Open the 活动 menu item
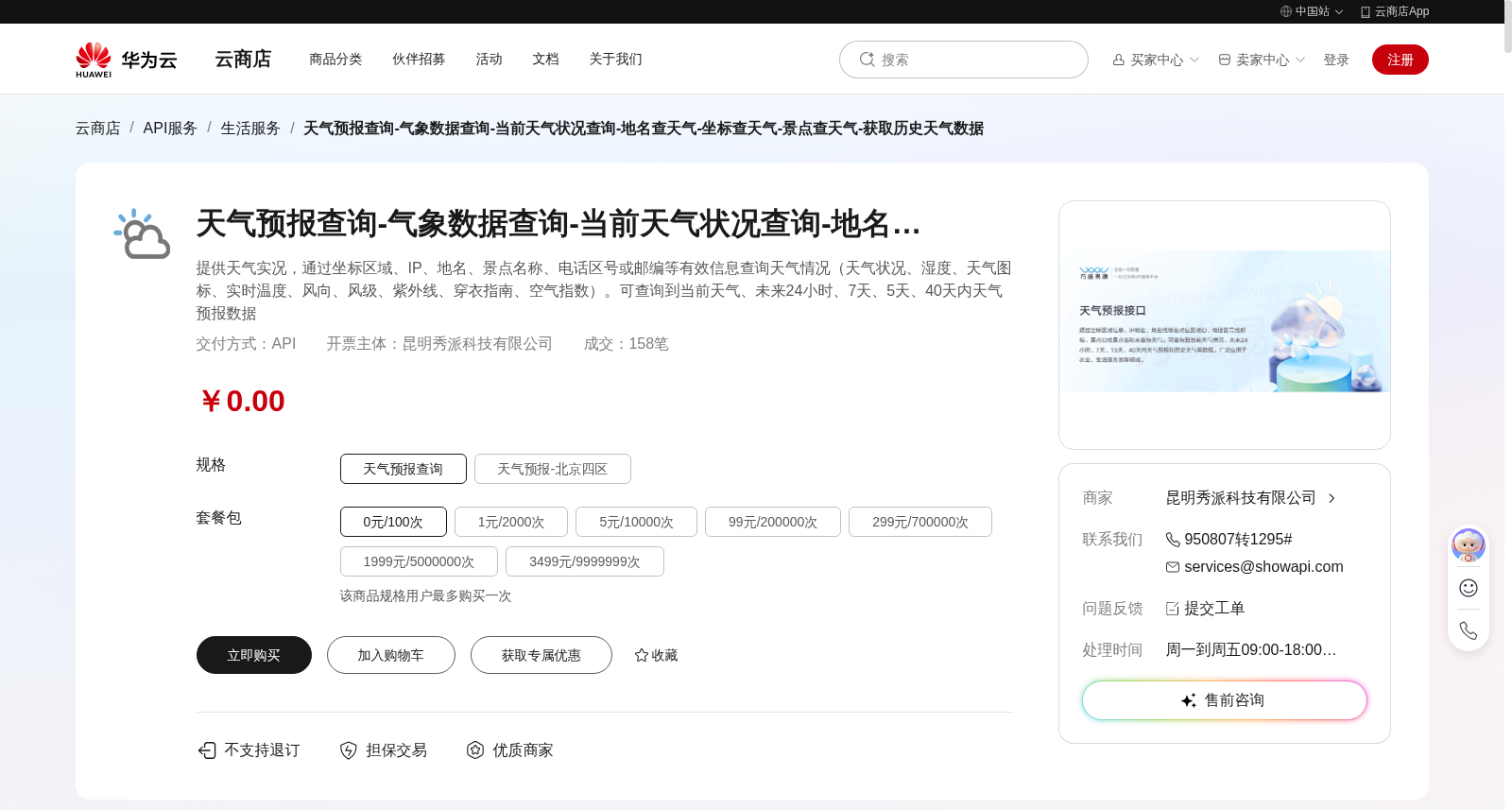Image resolution: width=1512 pixels, height=810 pixels. tap(489, 59)
